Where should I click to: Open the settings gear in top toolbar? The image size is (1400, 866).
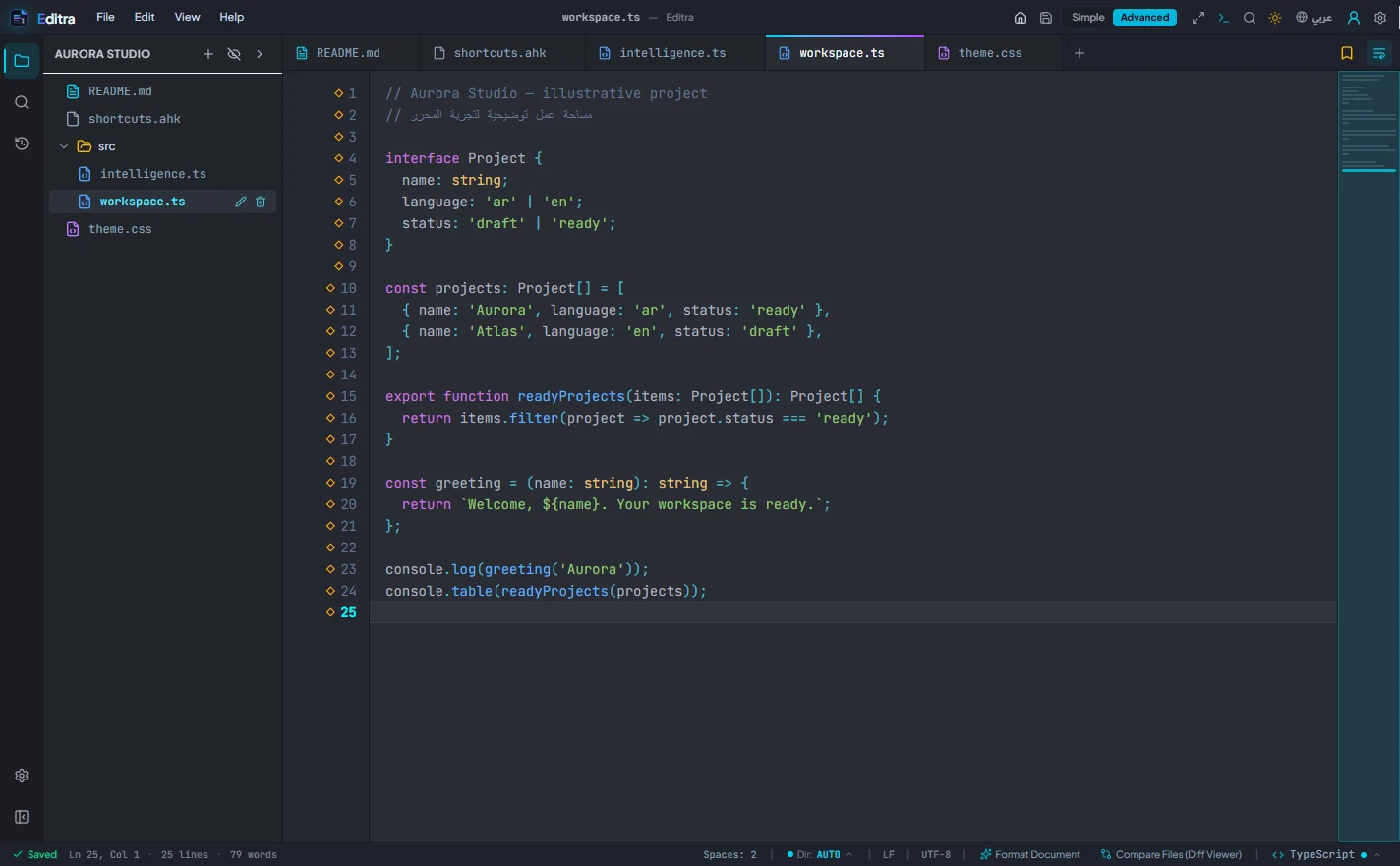tap(1380, 18)
